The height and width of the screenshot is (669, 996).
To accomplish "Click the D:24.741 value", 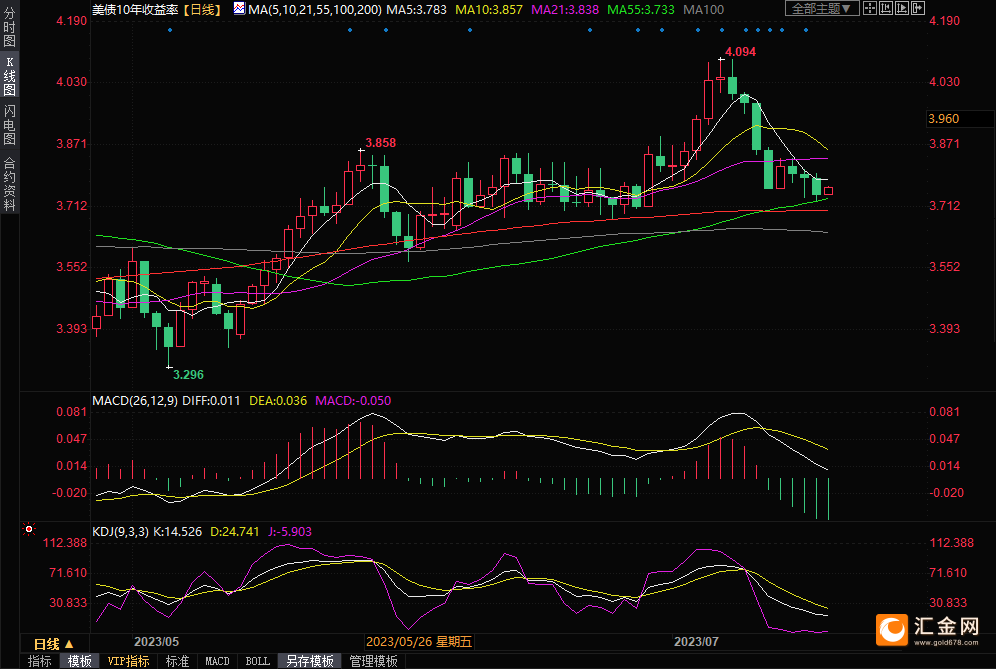I will pos(235,532).
